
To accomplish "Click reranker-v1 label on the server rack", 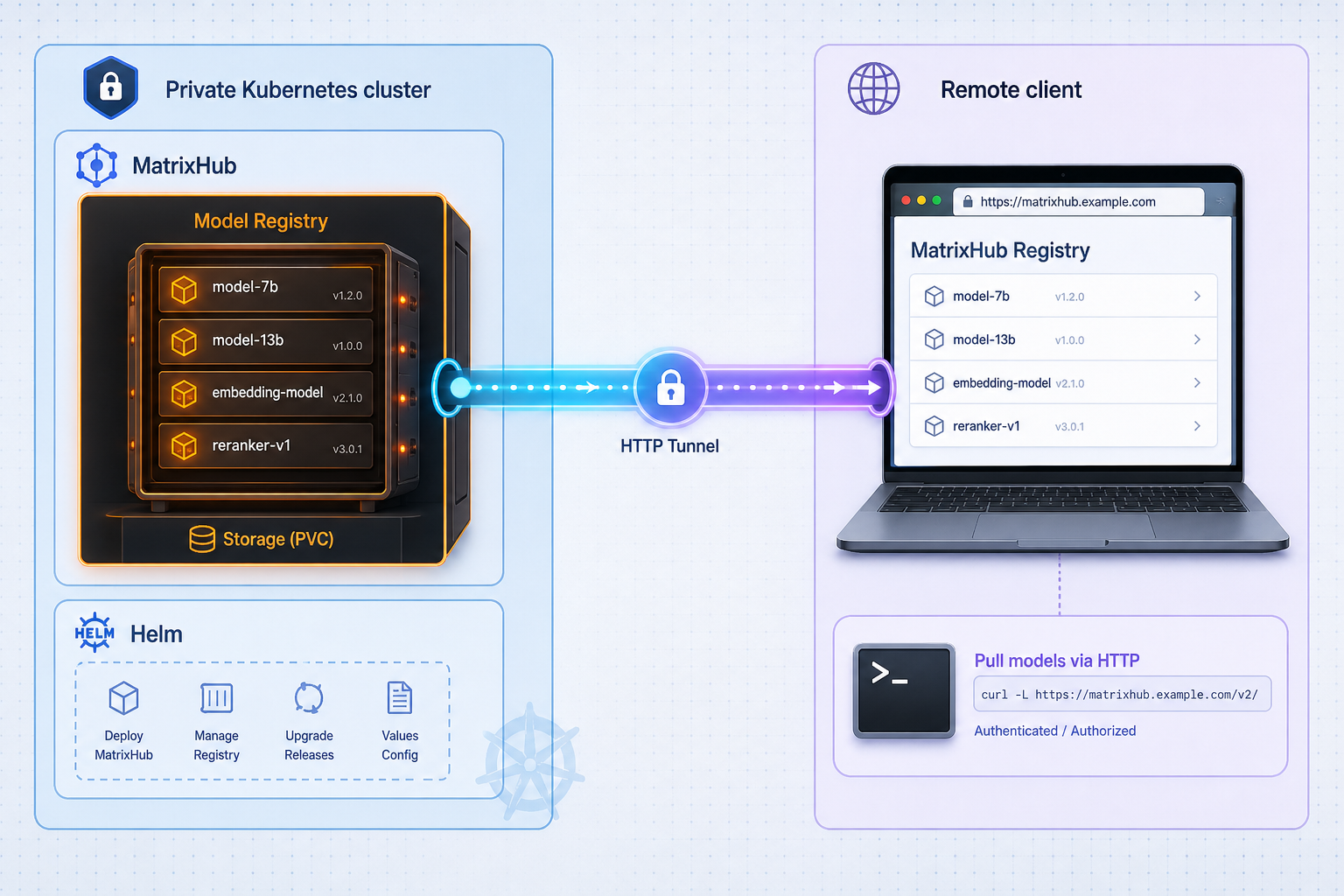I will click(x=251, y=445).
